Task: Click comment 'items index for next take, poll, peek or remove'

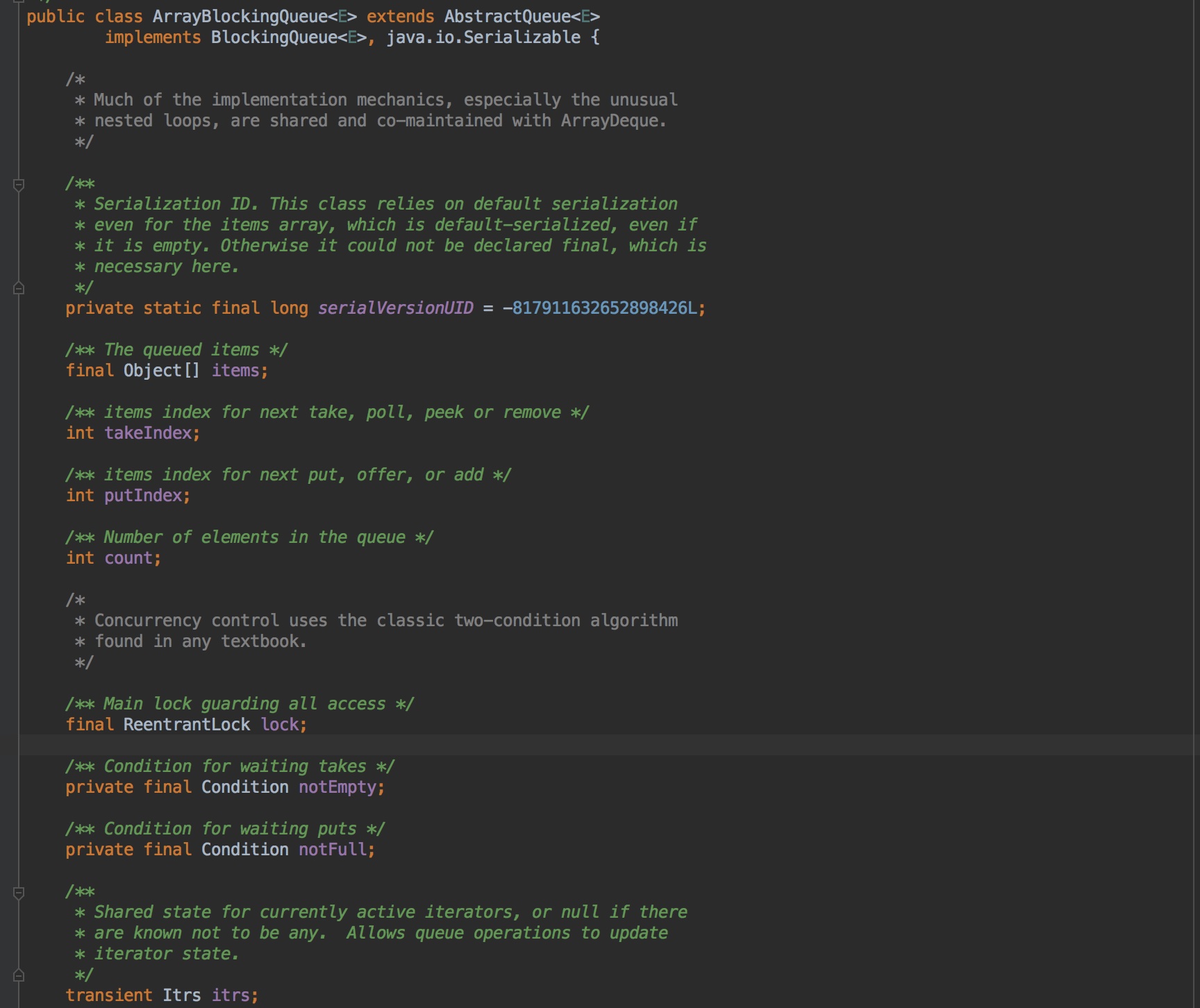Action: 327,412
